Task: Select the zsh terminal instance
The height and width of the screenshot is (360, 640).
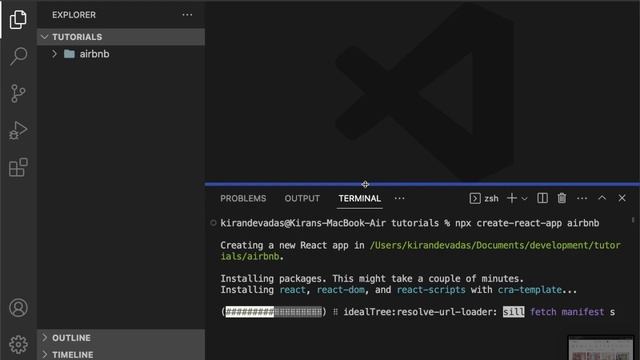Action: click(x=484, y=198)
